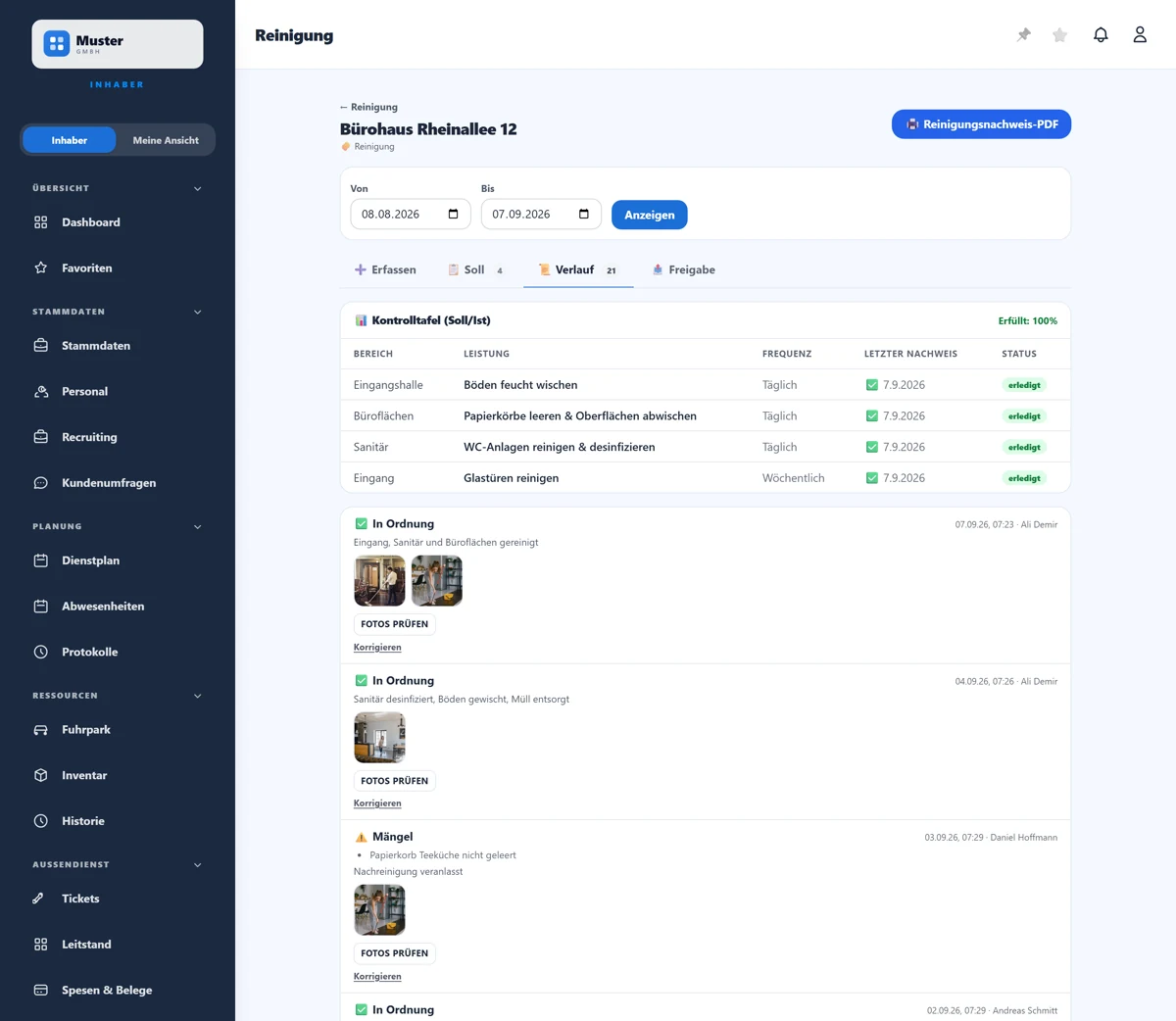Open the Dashboard sidebar item
1176x1021 pixels.
pyautogui.click(x=118, y=222)
